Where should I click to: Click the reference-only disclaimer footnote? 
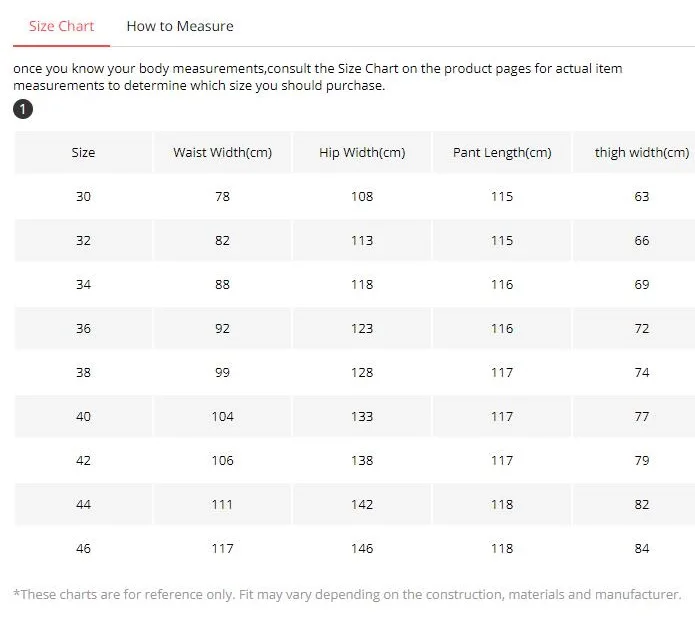(x=347, y=594)
